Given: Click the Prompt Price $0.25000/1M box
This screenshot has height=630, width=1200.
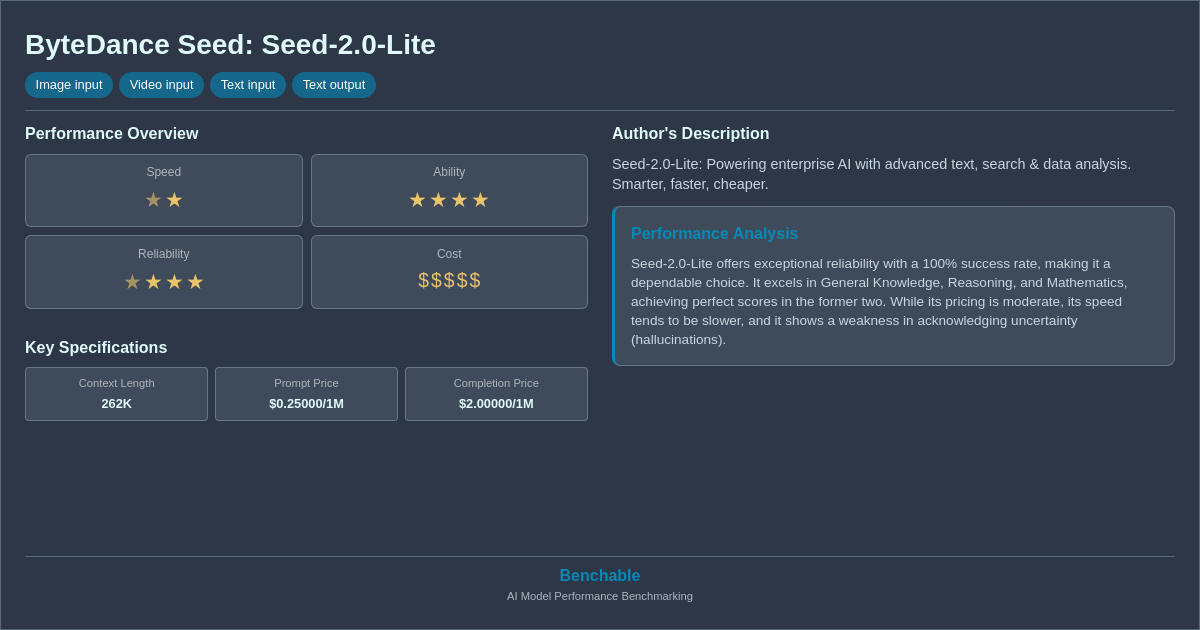Looking at the screenshot, I should click(306, 394).
